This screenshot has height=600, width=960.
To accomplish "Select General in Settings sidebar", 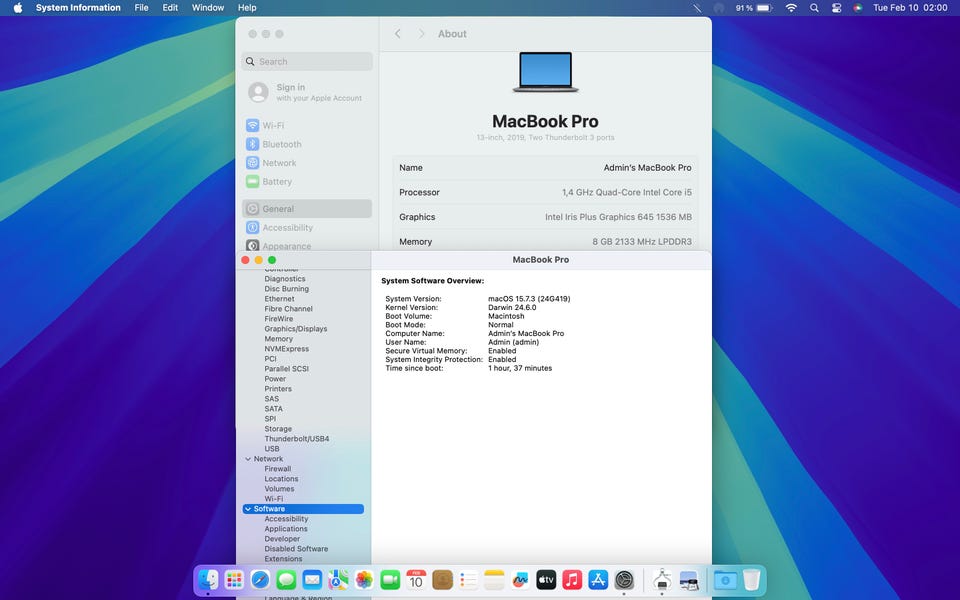I will [x=307, y=209].
